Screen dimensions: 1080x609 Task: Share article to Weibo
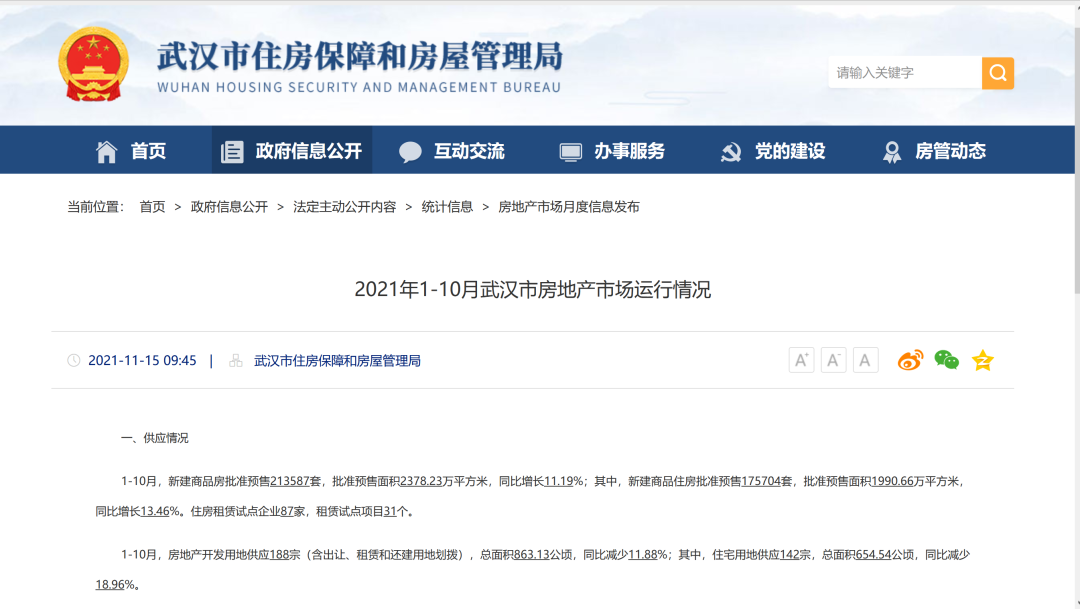(910, 360)
